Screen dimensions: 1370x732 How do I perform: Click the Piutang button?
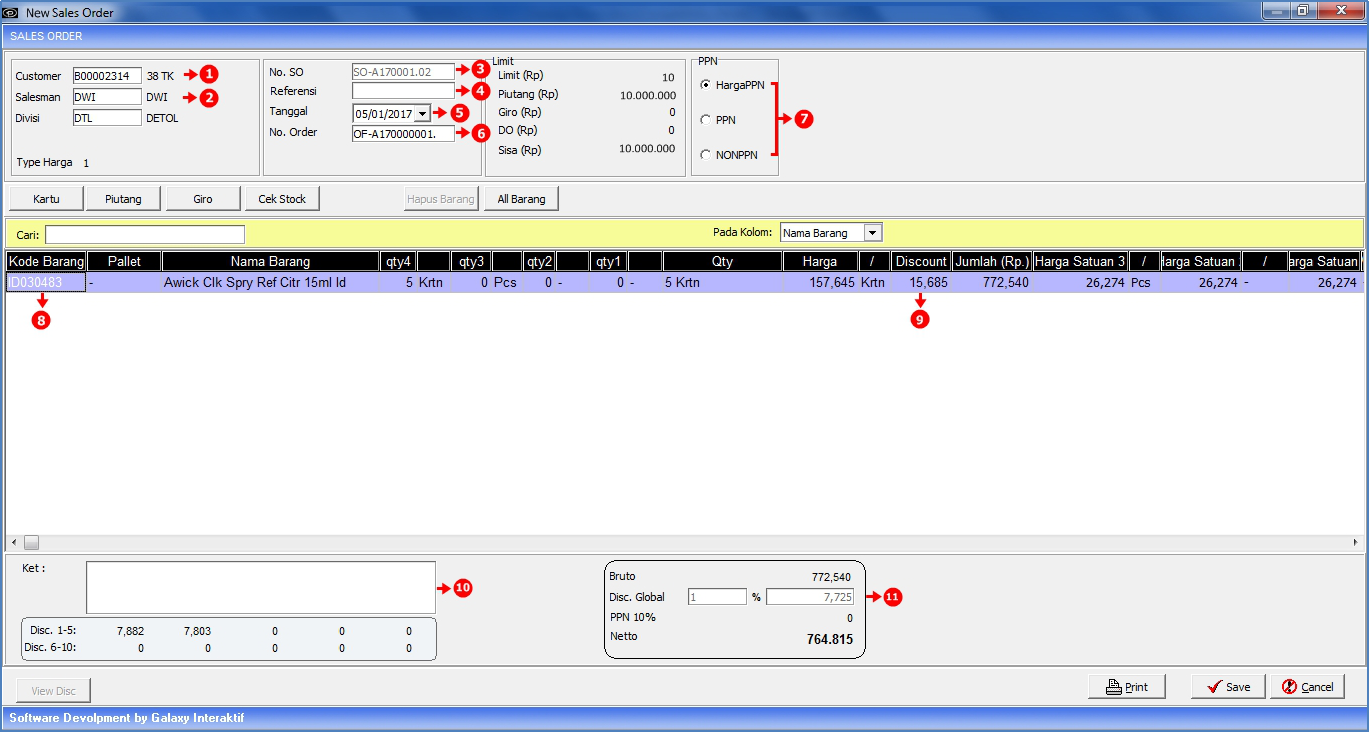[123, 199]
